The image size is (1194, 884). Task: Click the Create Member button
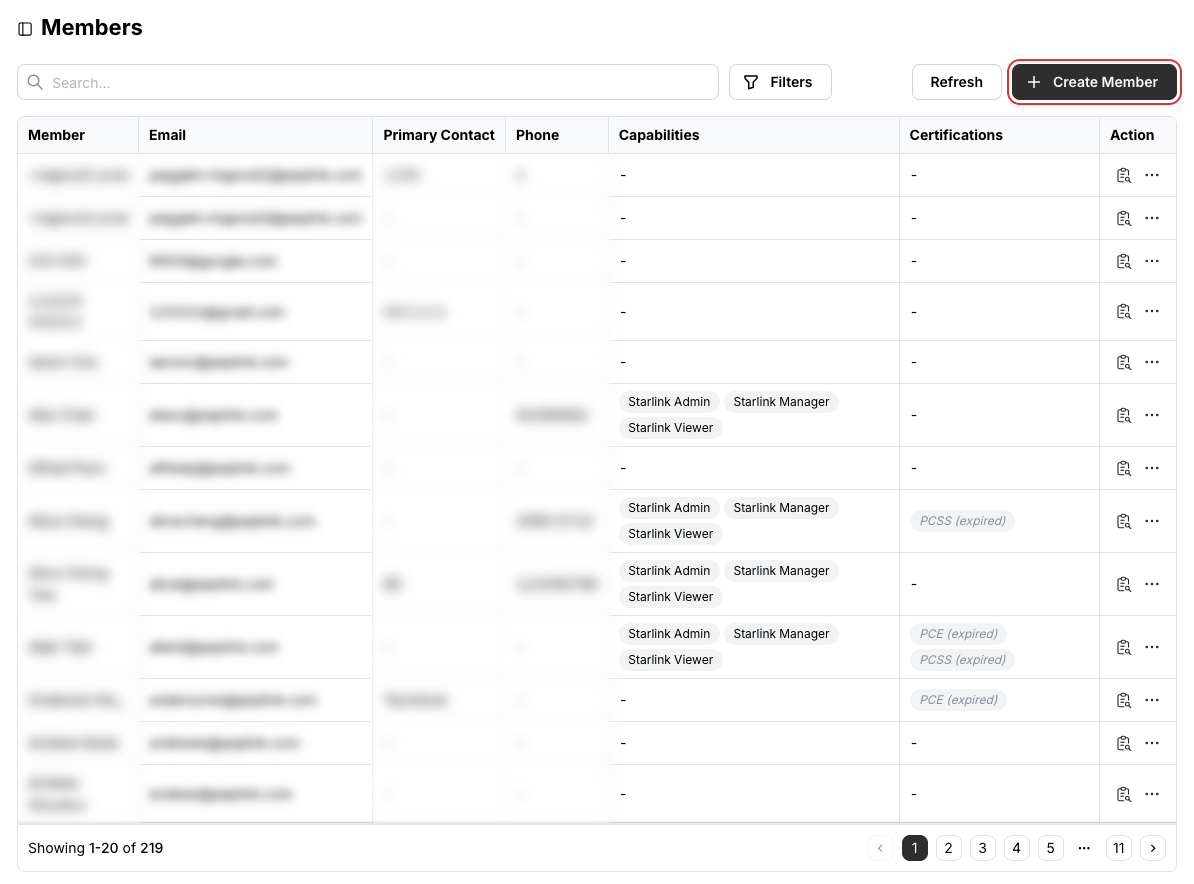[x=1093, y=82]
